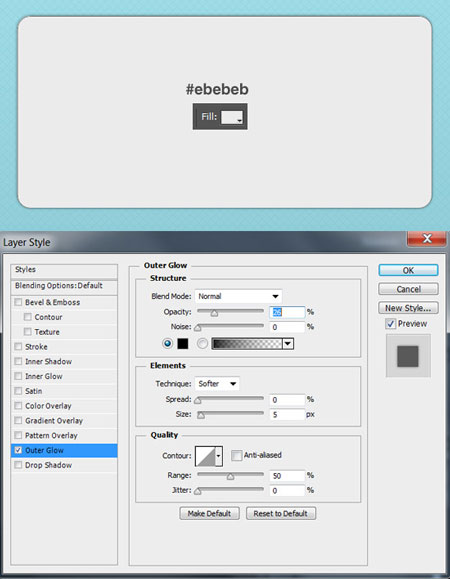450x579 pixels.
Task: Enable the Texture sub-option checkbox
Action: 28,332
